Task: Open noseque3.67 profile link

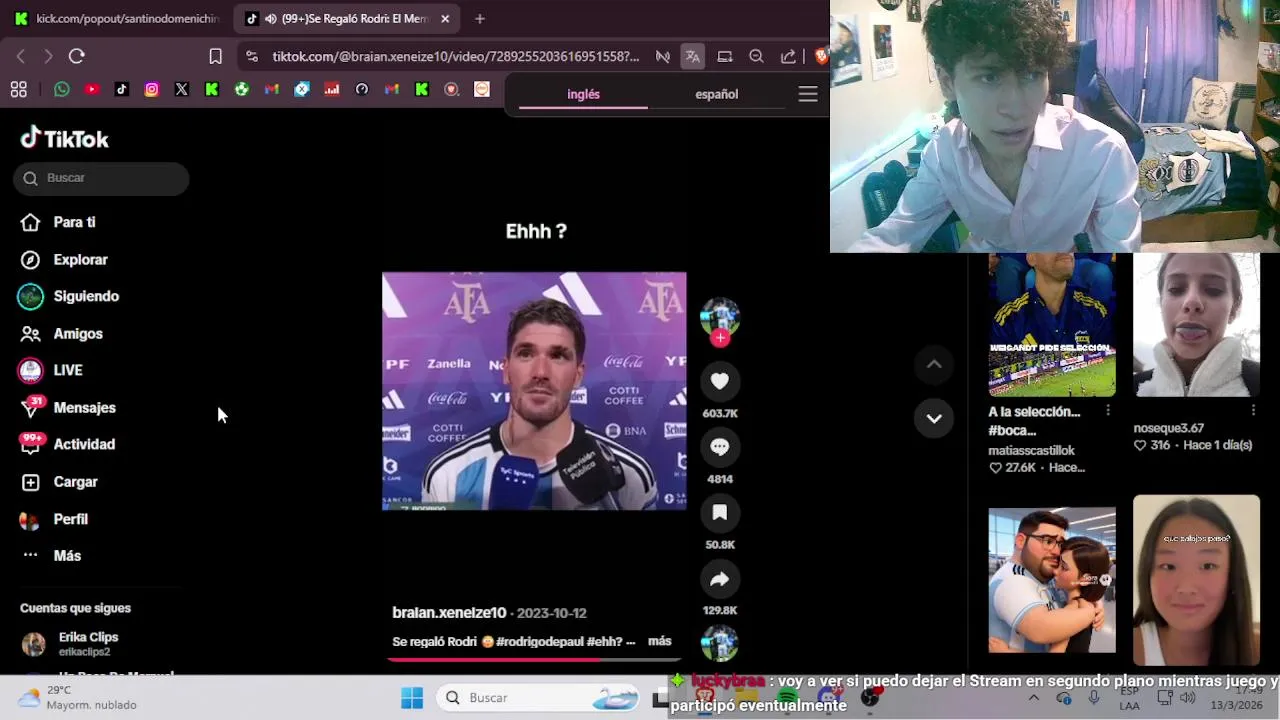Action: (1168, 428)
